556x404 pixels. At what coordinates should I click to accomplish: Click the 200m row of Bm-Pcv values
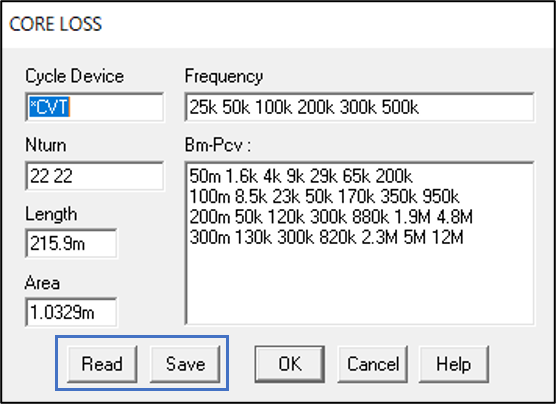tap(331, 217)
